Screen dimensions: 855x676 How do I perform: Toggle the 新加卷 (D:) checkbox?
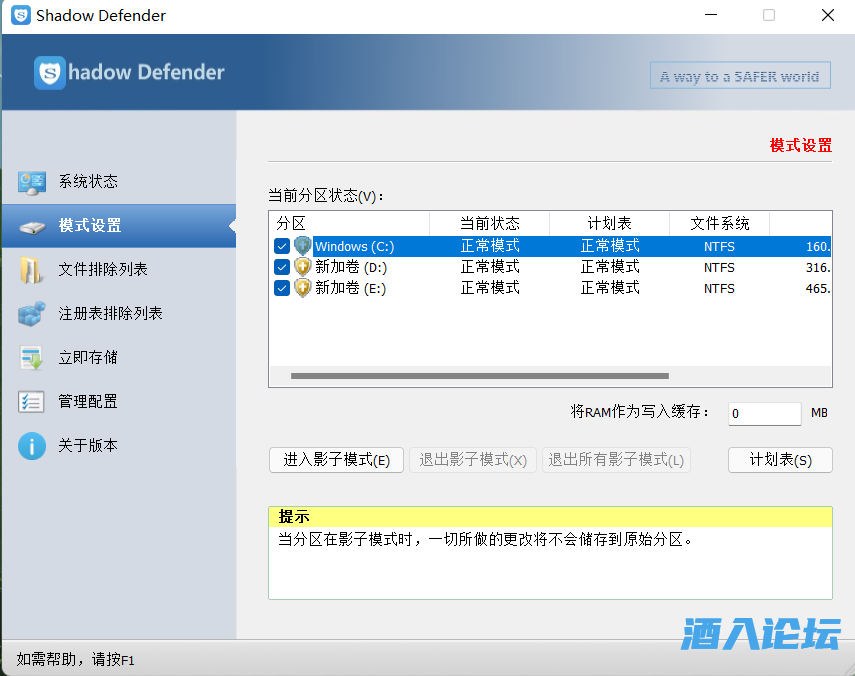[282, 267]
